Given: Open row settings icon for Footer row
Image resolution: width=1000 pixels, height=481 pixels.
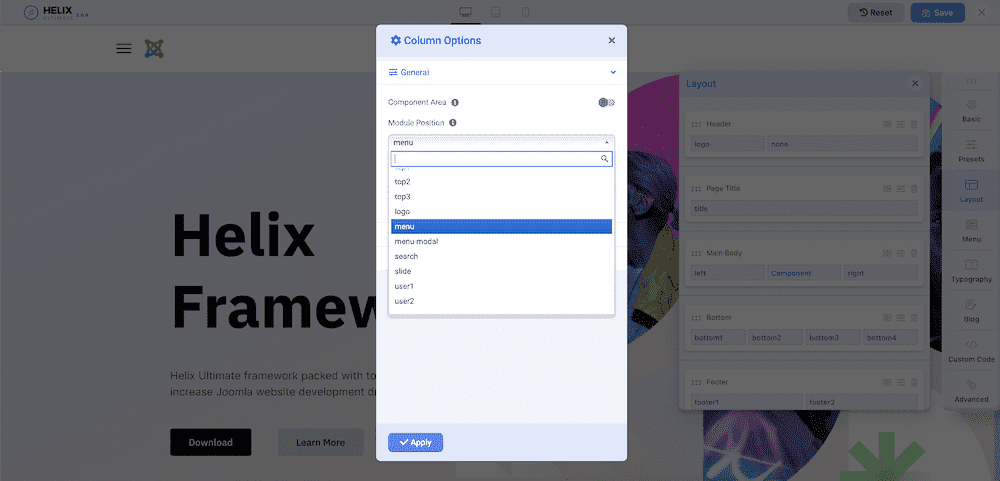Looking at the screenshot, I should click(901, 382).
